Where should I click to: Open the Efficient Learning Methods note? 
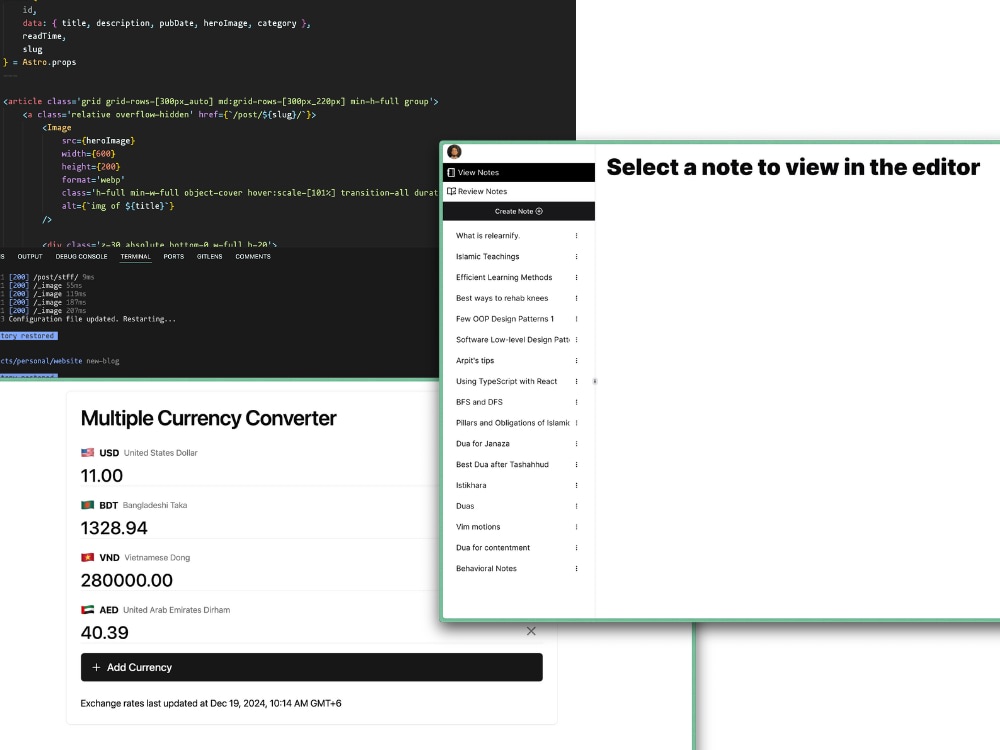504,277
